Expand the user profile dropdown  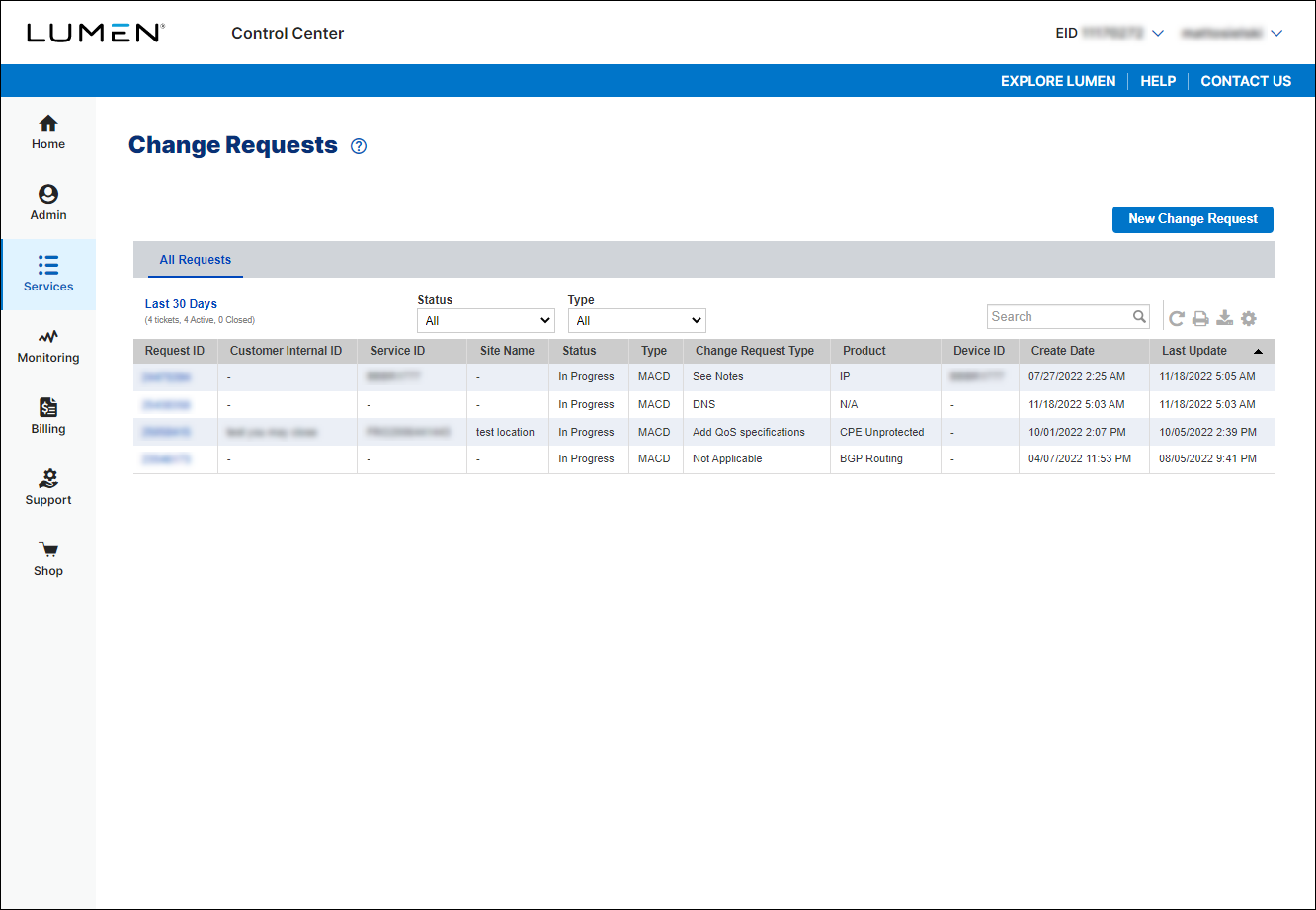1276,34
